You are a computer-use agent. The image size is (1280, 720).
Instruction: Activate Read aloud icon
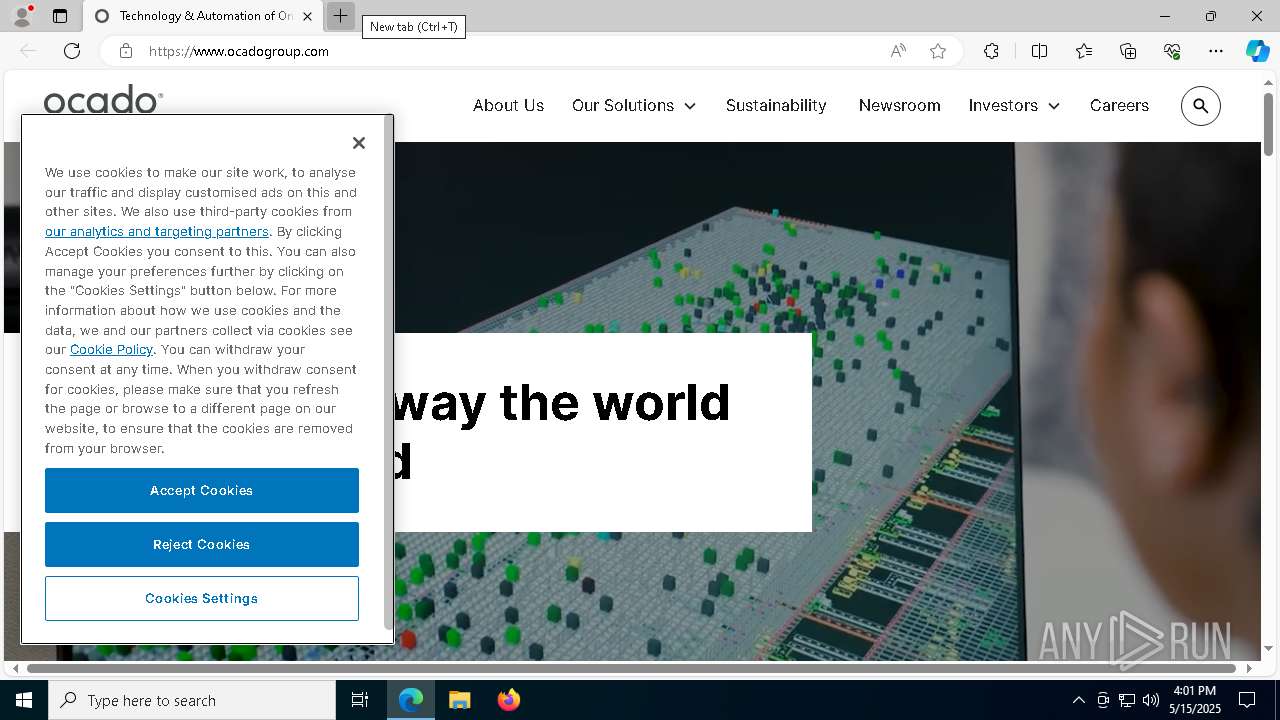(898, 51)
